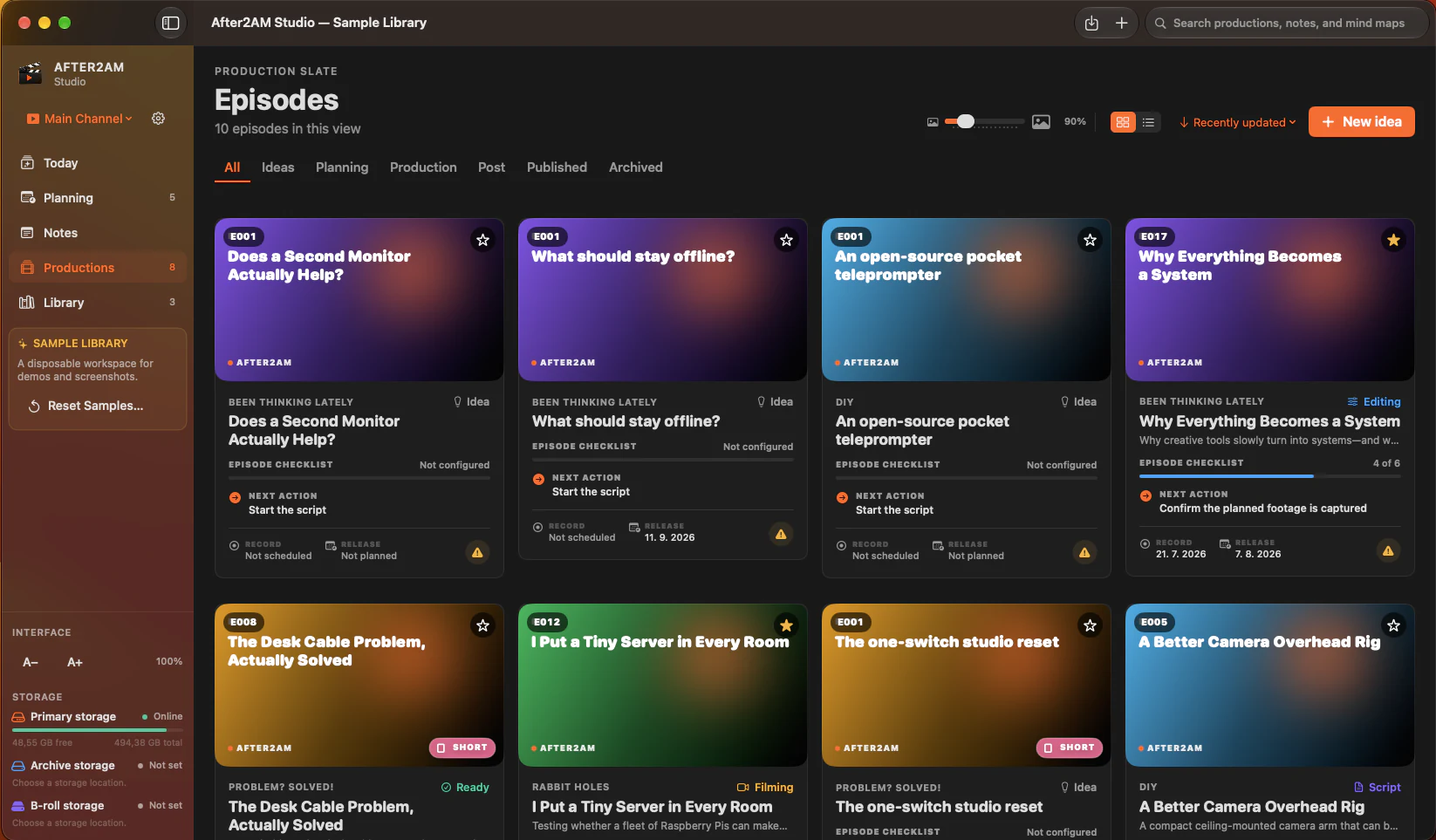Click next action arrow icon for Confirm footage
This screenshot has height=840, width=1436.
(1145, 496)
